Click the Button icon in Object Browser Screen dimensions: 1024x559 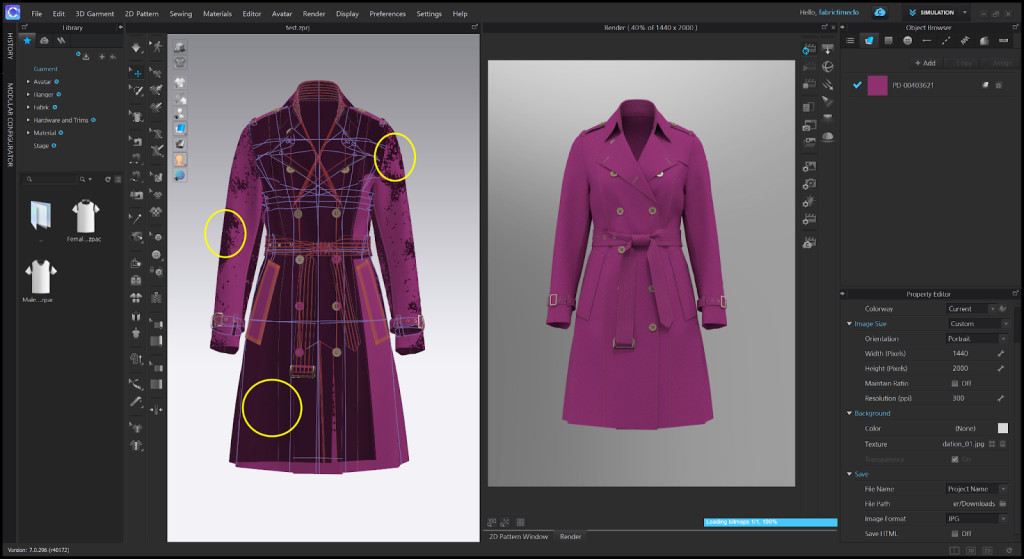coord(907,40)
